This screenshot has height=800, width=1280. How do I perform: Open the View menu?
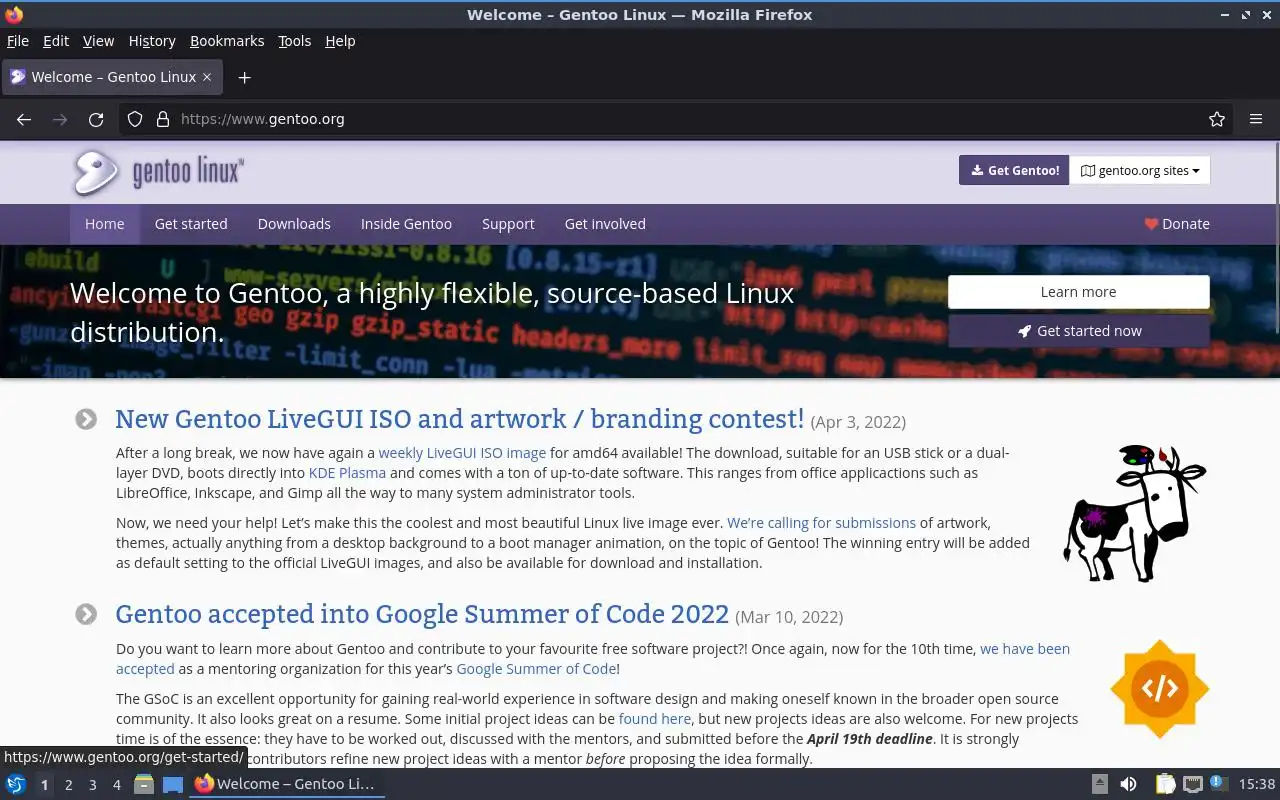coord(98,41)
